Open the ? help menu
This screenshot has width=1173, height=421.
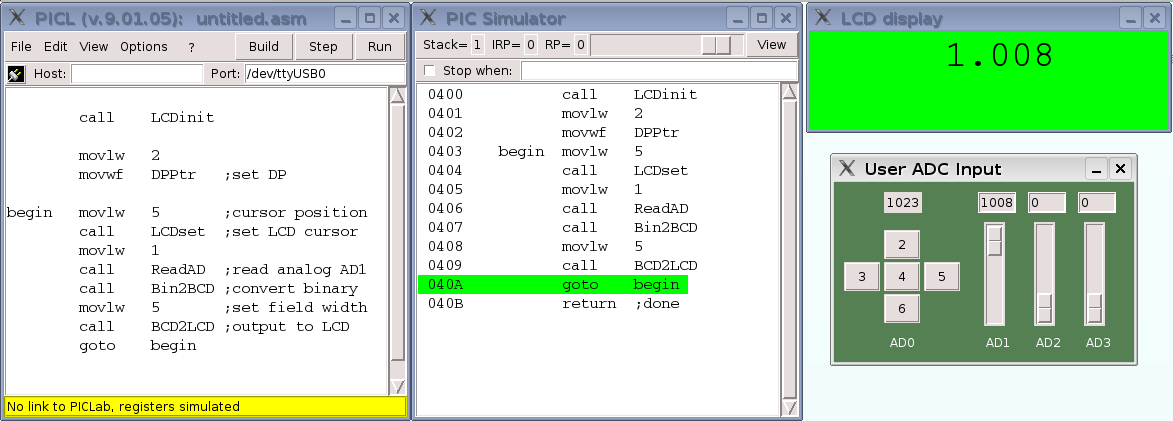[191, 47]
